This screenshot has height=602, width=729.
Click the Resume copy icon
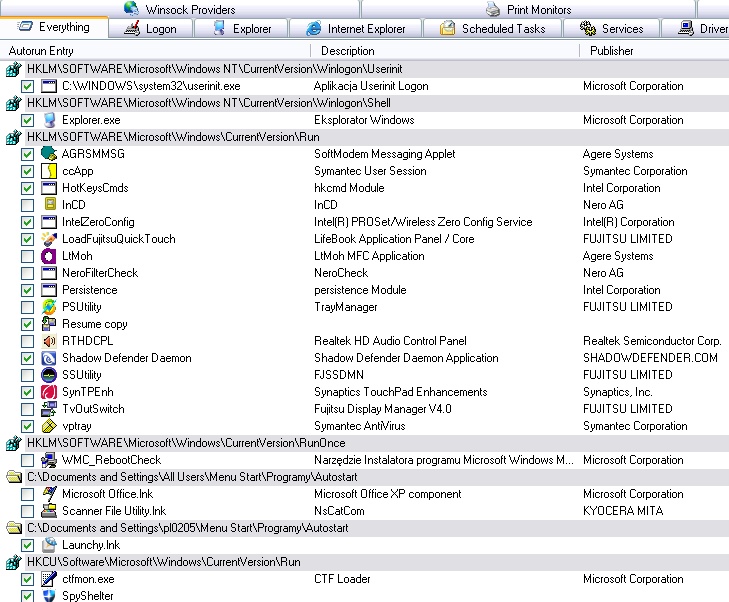coord(48,324)
